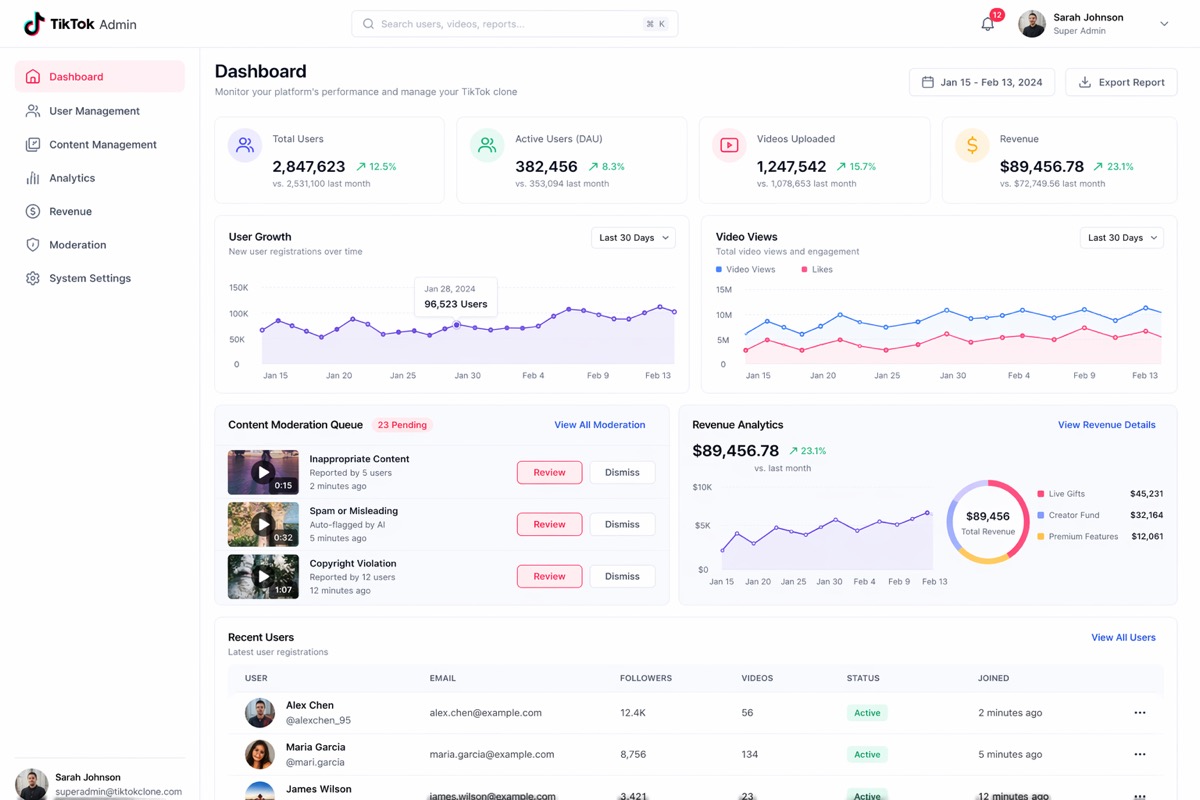This screenshot has height=800, width=1200.
Task: Click the Export Report button
Action: 1121,82
